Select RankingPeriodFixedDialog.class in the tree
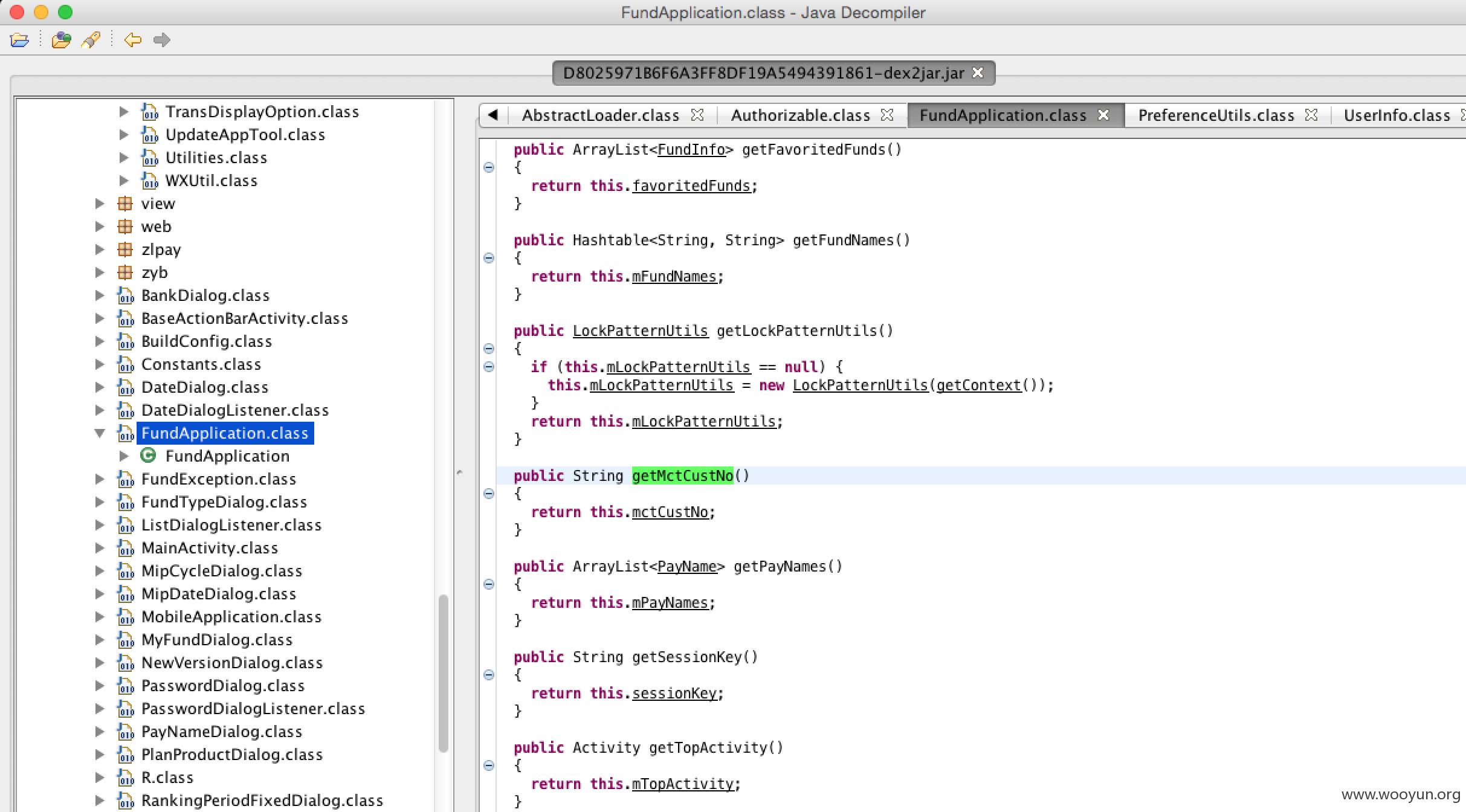 click(262, 801)
